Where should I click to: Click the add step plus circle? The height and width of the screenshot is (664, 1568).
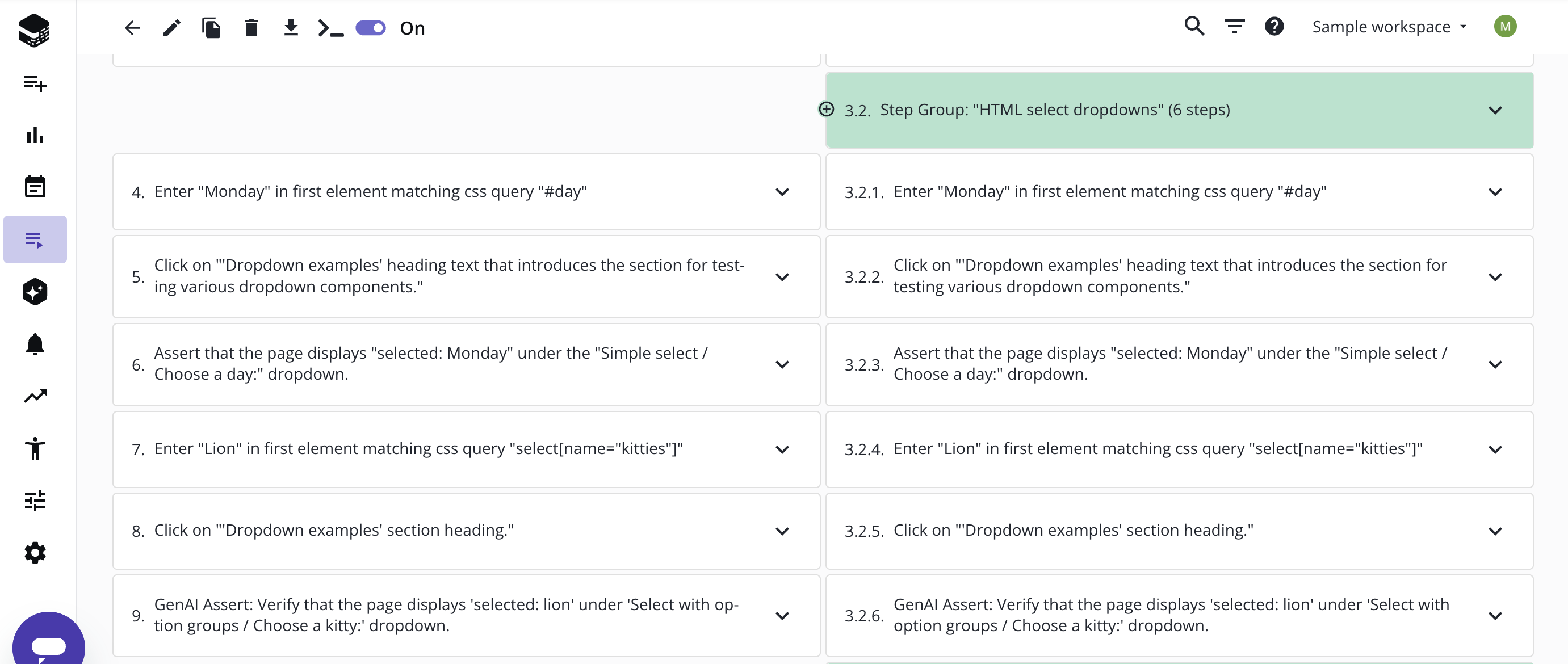coord(826,109)
